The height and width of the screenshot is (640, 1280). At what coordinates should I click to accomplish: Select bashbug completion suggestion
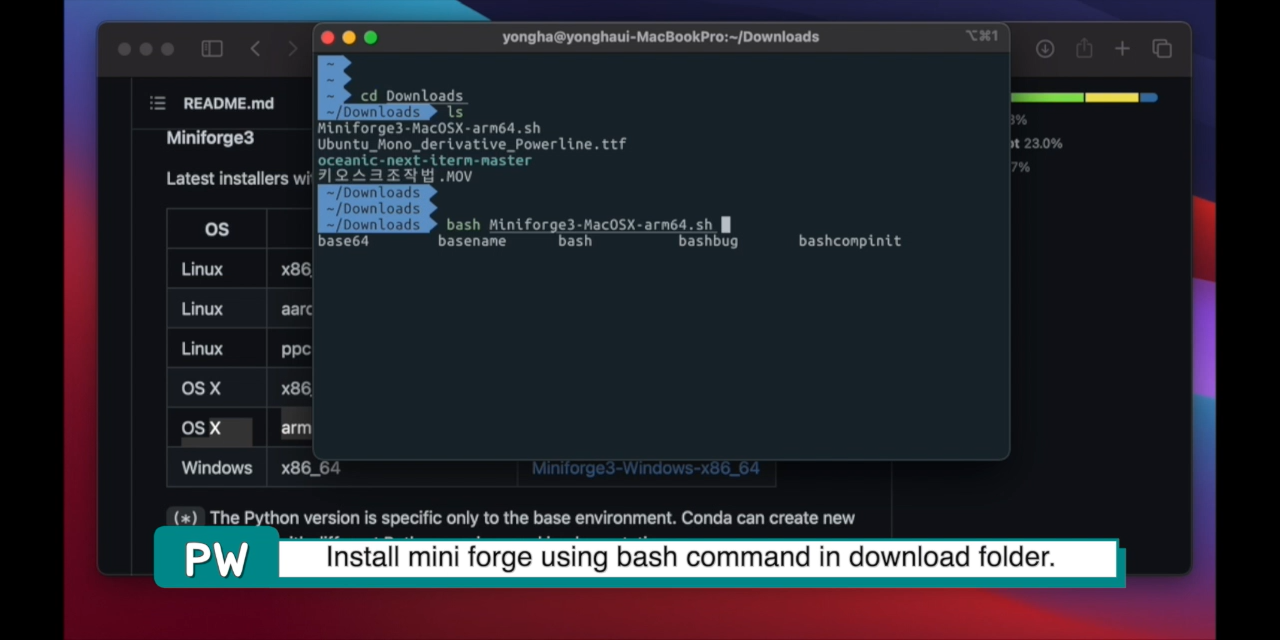point(708,241)
